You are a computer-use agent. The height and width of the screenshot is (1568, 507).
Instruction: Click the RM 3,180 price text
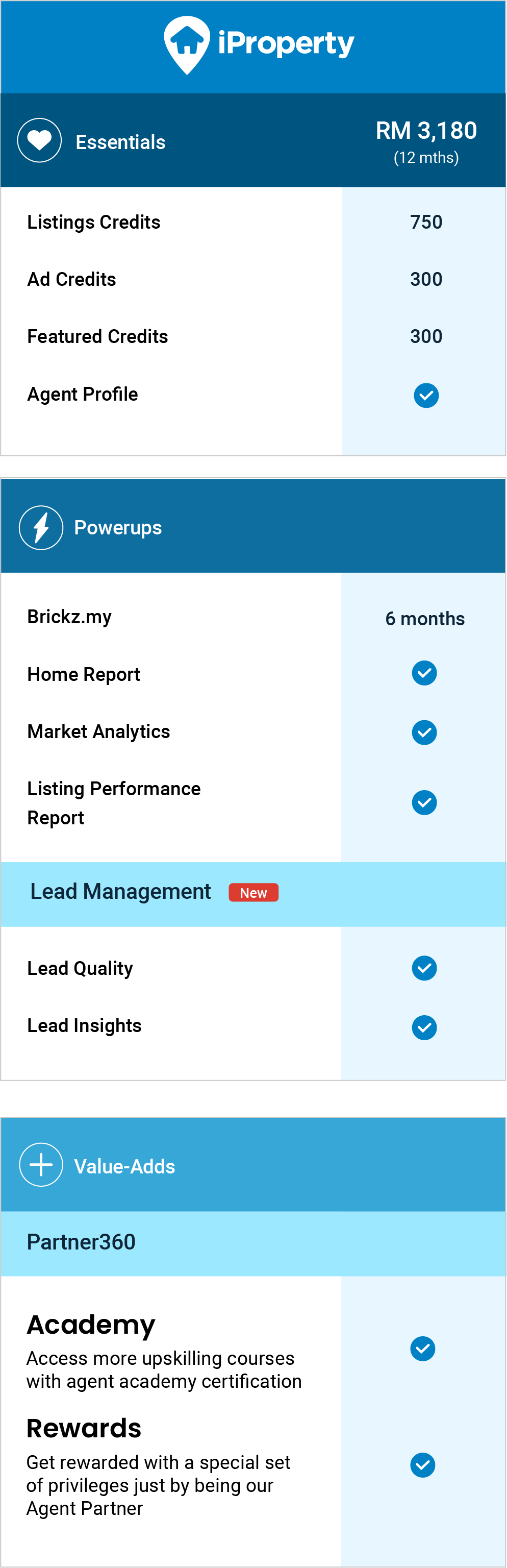coord(426,130)
